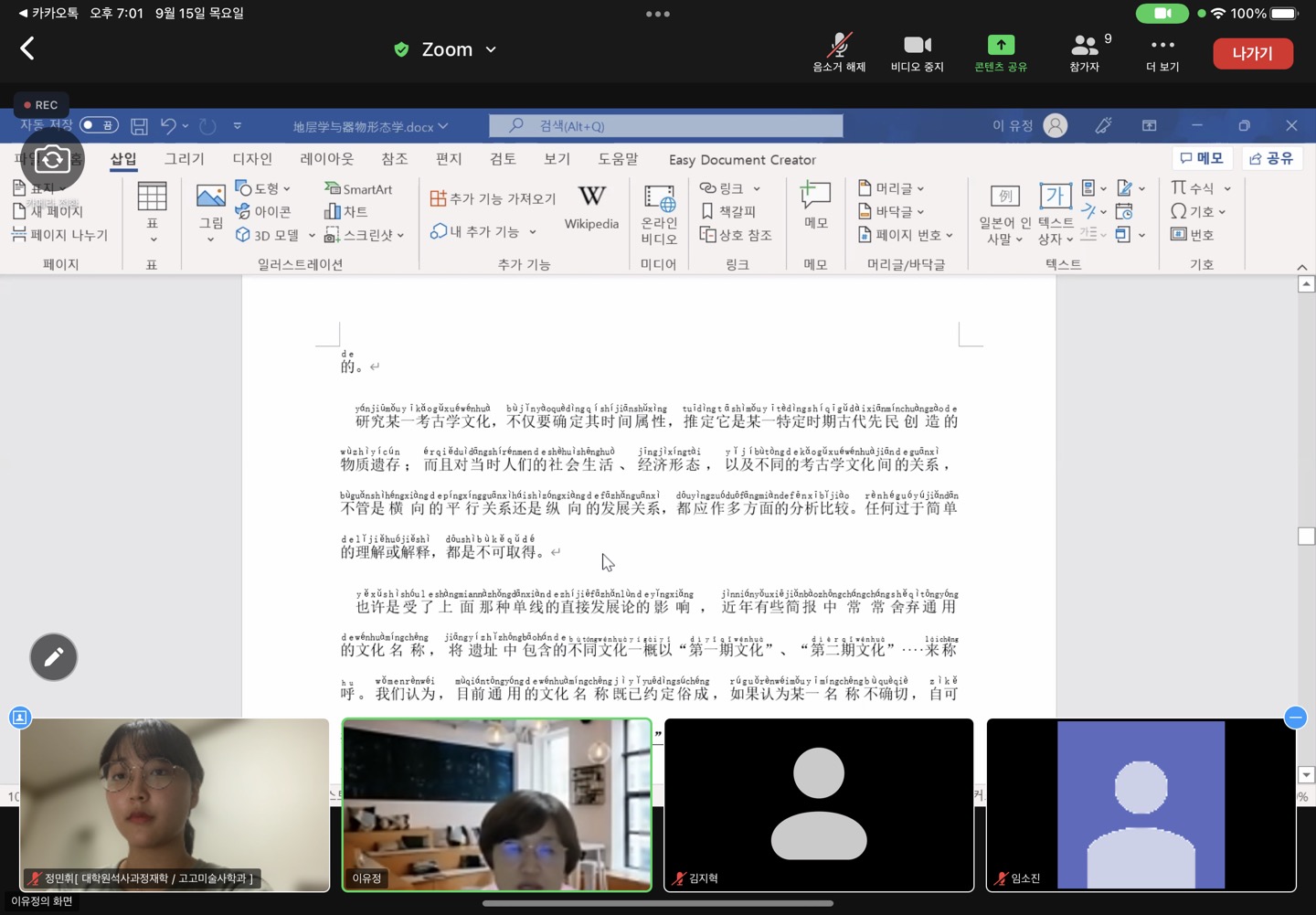Viewport: 1316px width, 915px height.
Task: Open the Review ribbon tab
Action: pyautogui.click(x=503, y=159)
